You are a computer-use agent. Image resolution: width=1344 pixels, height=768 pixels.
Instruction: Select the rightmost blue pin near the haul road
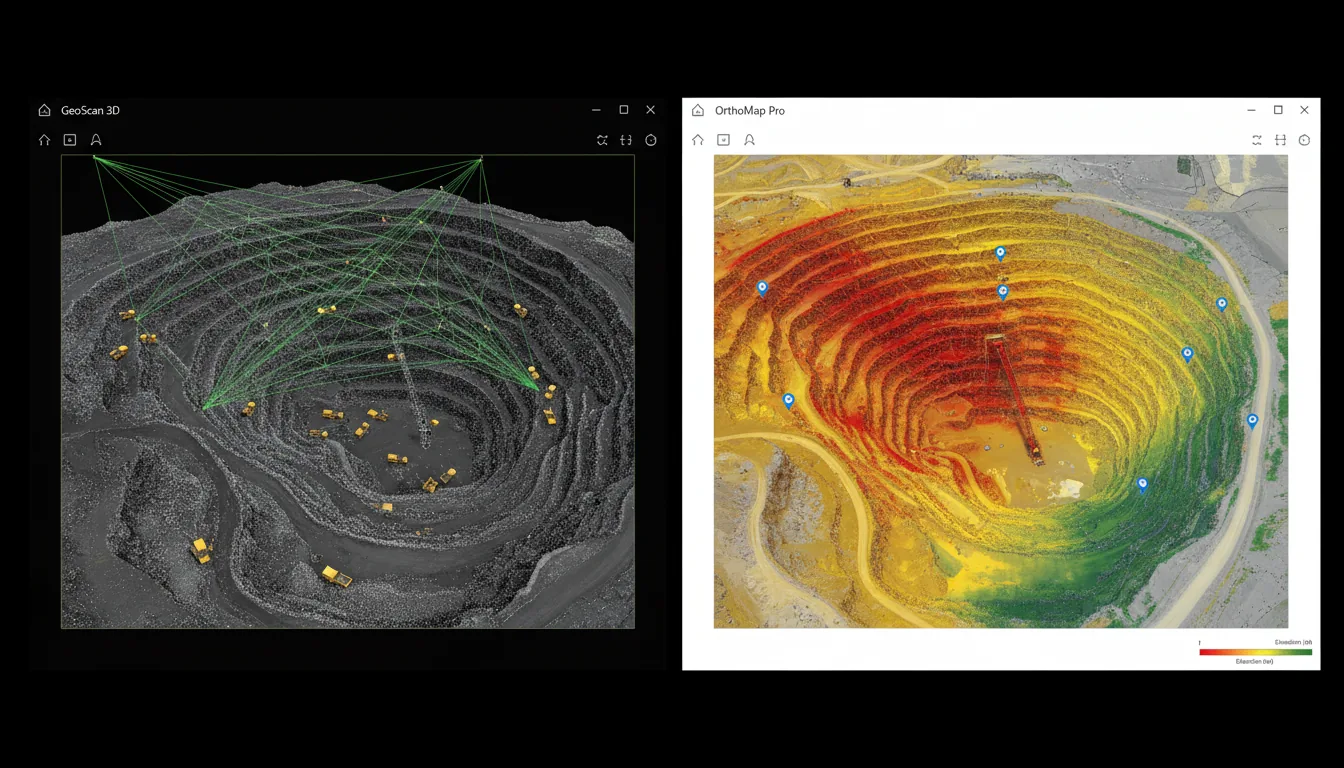pos(1252,421)
